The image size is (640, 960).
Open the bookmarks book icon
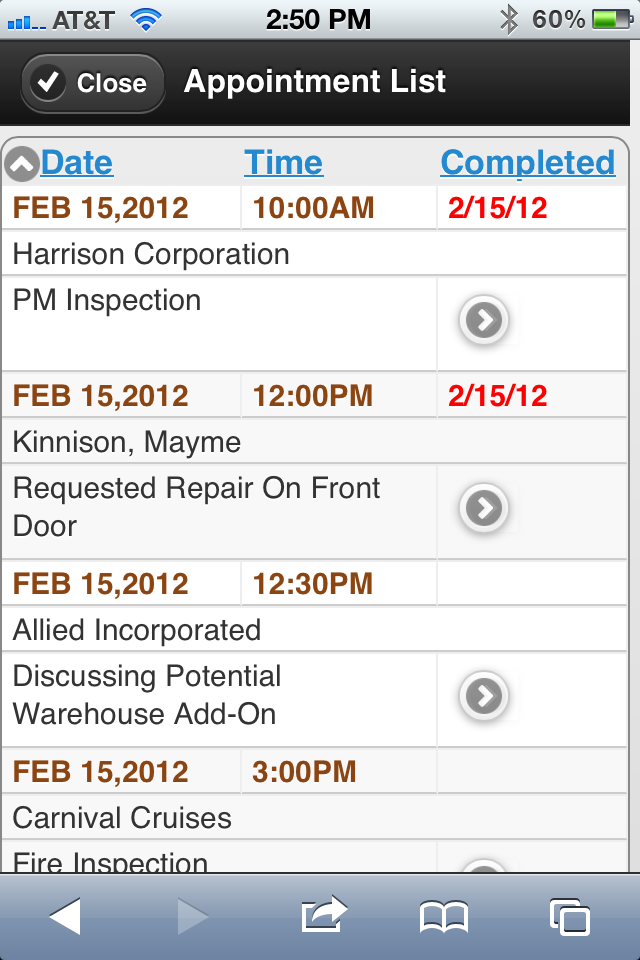coord(443,917)
